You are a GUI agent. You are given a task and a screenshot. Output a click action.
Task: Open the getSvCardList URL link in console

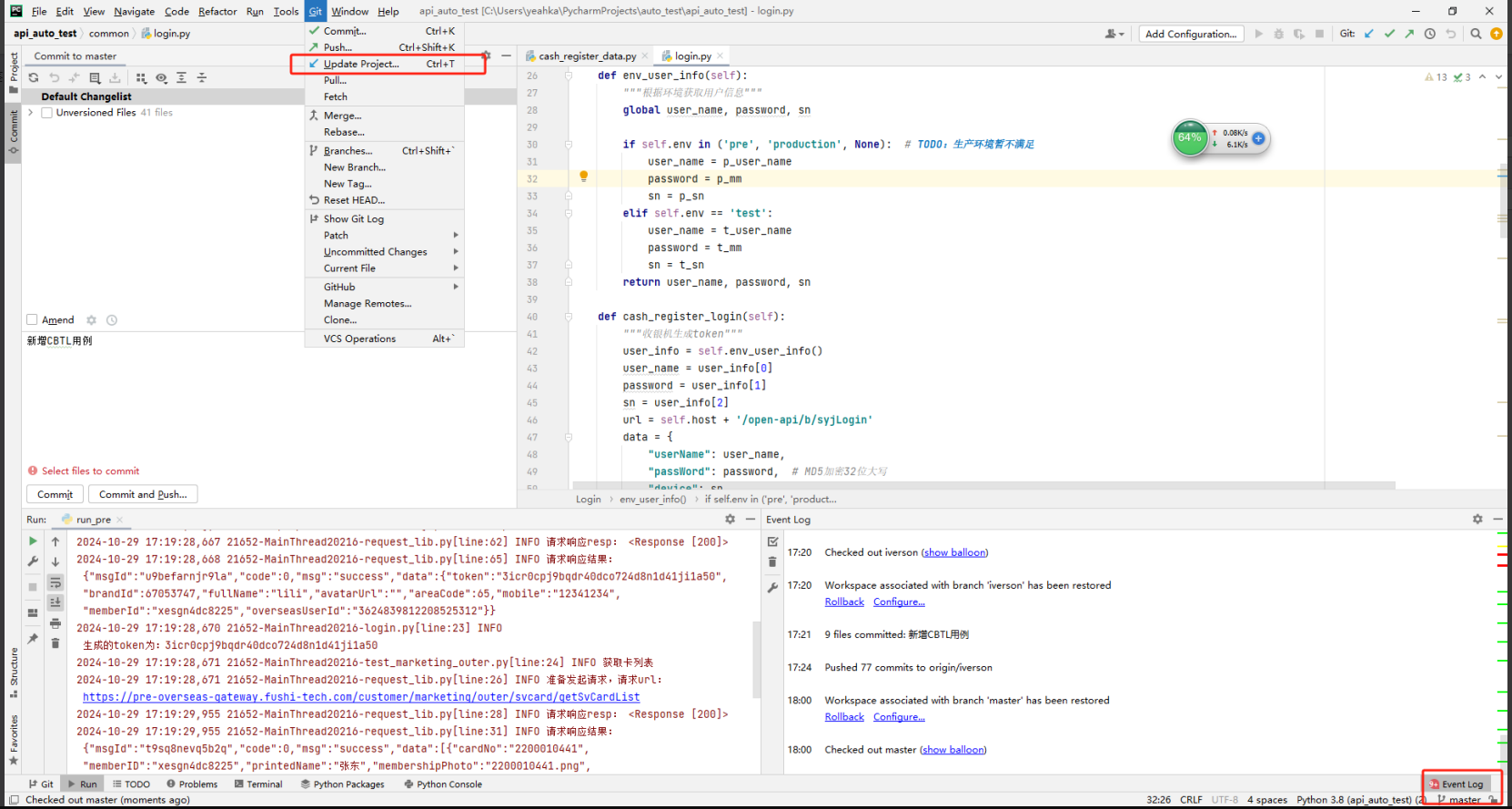361,697
